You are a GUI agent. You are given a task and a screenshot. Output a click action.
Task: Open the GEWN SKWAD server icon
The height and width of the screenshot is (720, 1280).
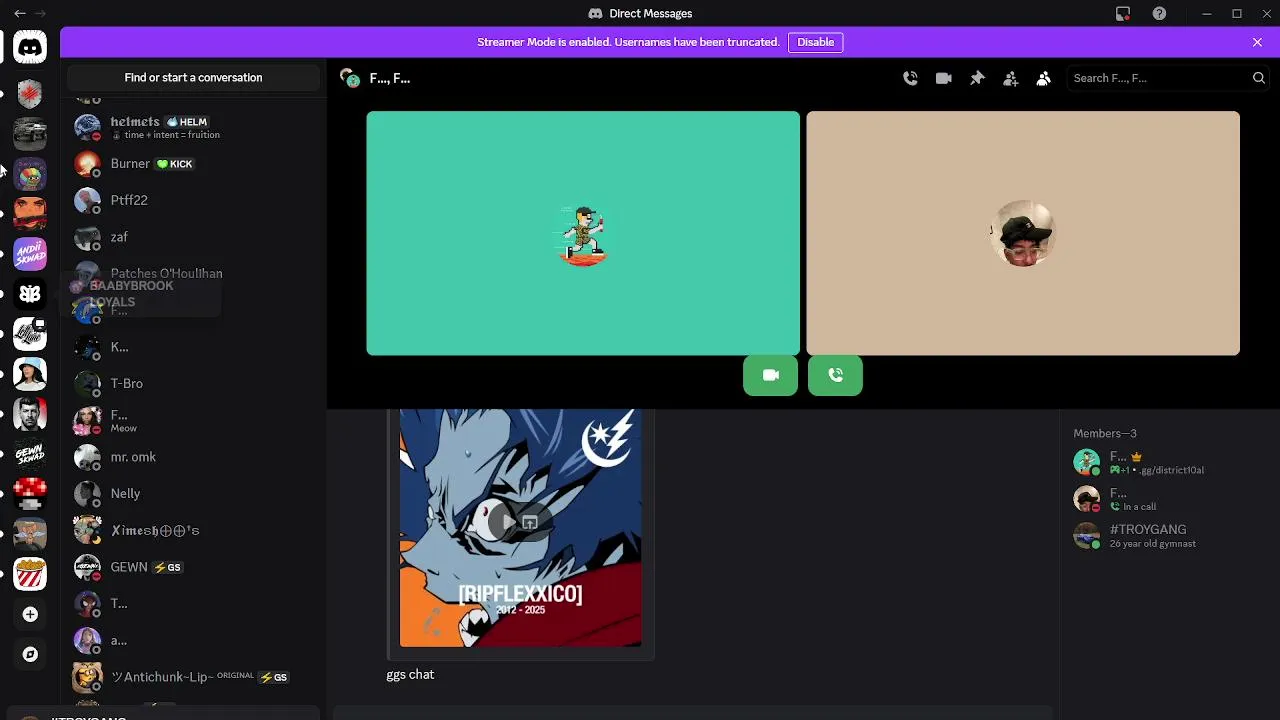(30, 454)
